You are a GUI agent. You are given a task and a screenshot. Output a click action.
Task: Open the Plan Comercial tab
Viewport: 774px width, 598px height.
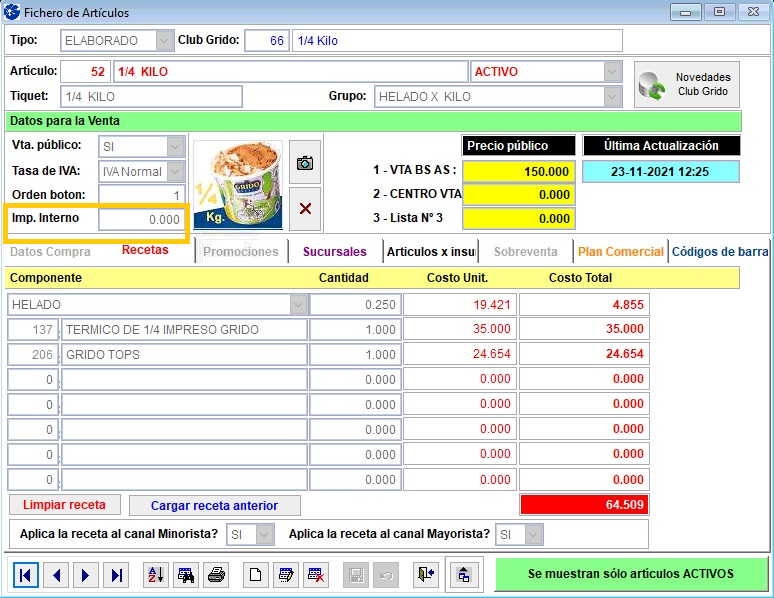click(x=620, y=252)
